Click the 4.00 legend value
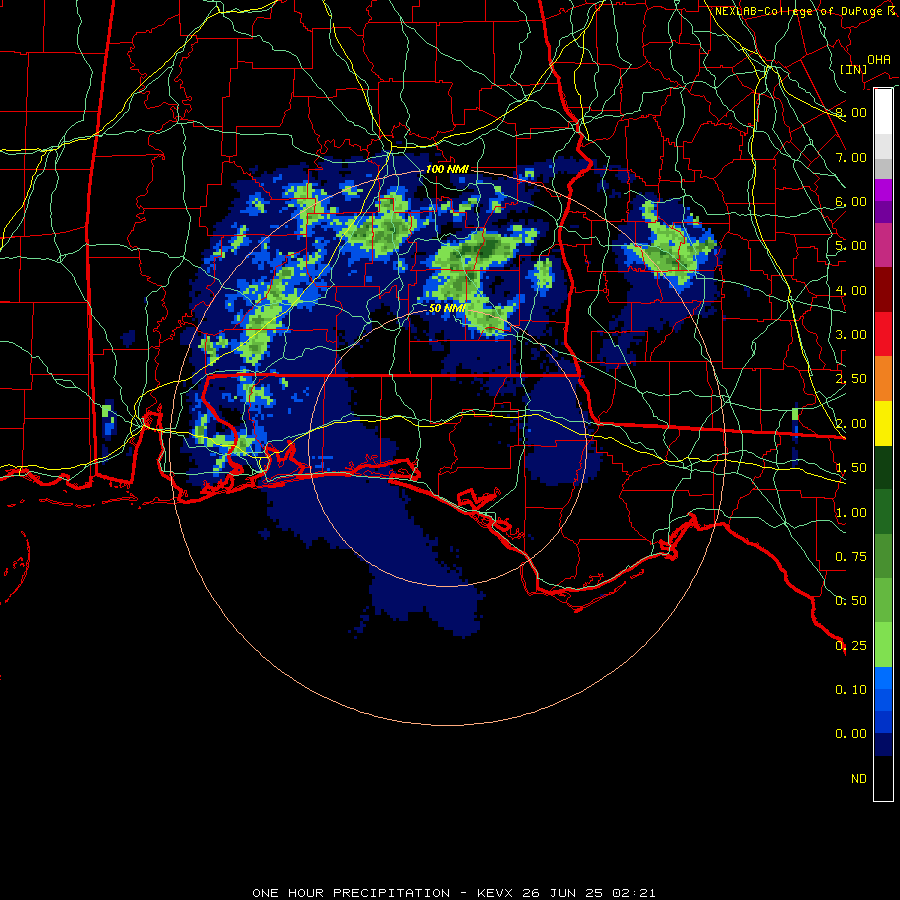The width and height of the screenshot is (900, 900). point(851,290)
